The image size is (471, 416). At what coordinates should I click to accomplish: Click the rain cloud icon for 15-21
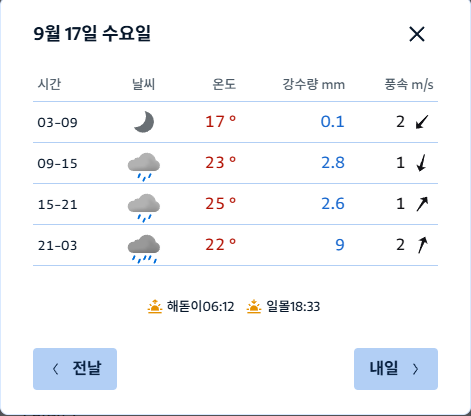(x=144, y=208)
